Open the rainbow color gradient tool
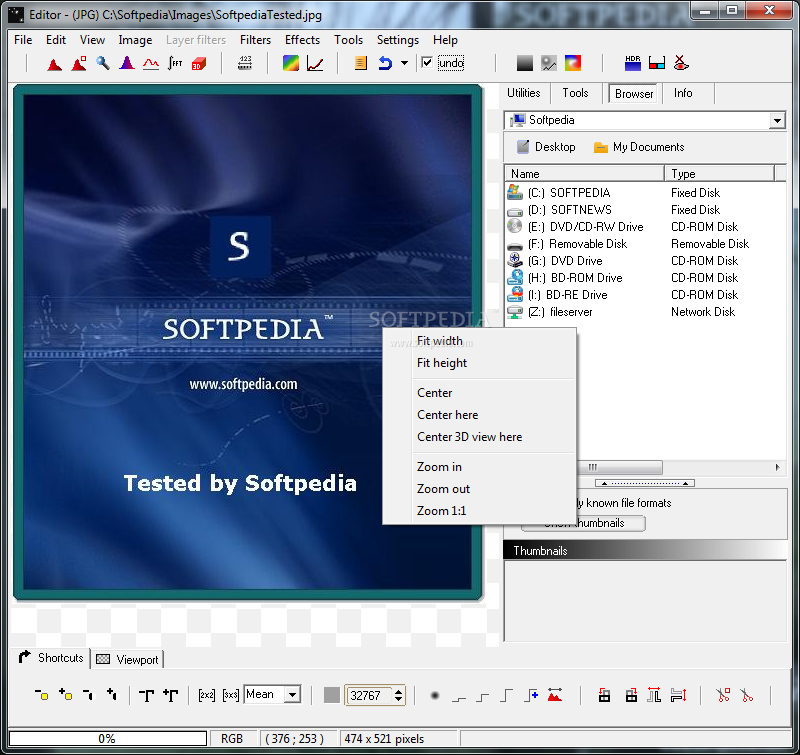This screenshot has width=800, height=755. click(x=291, y=64)
